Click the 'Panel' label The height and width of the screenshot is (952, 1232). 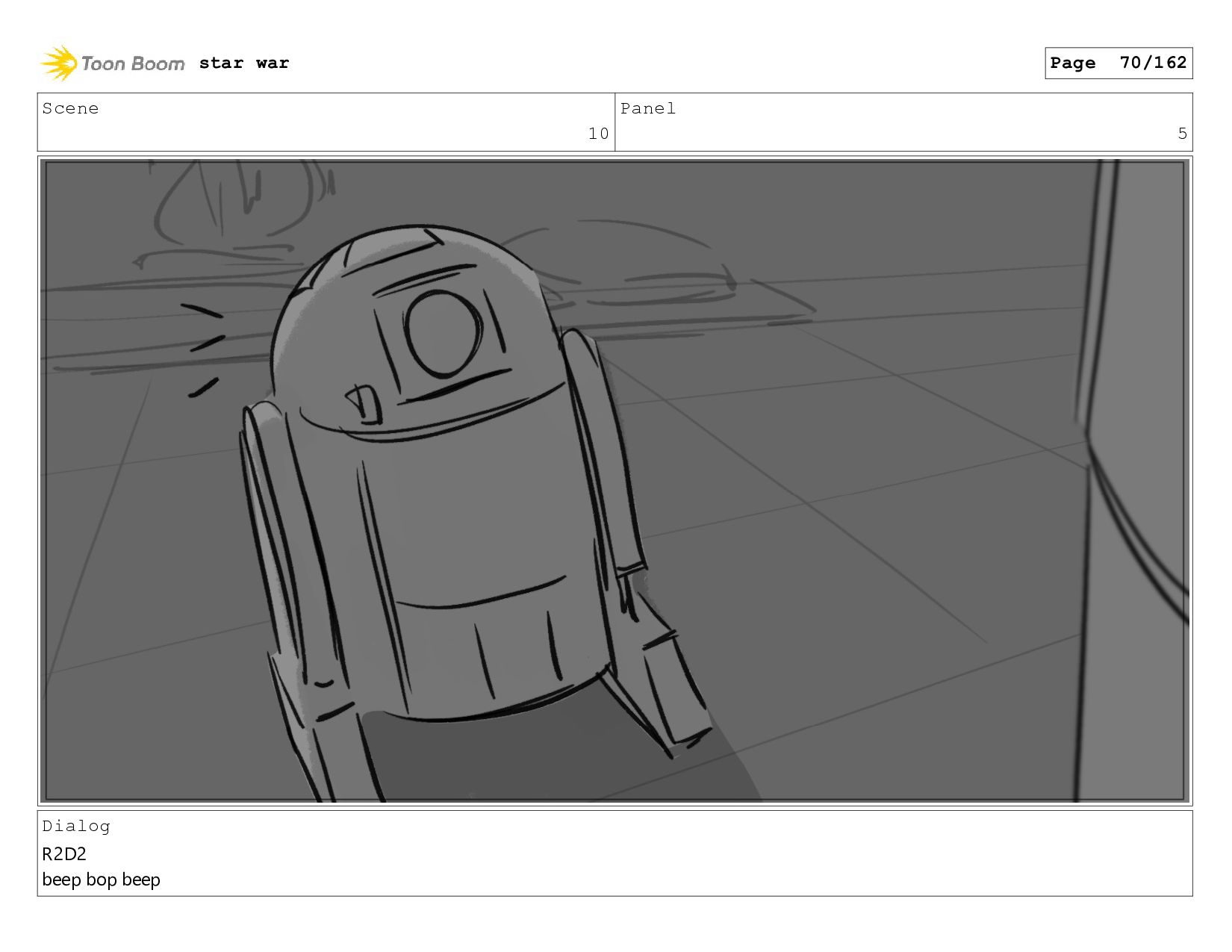648,108
